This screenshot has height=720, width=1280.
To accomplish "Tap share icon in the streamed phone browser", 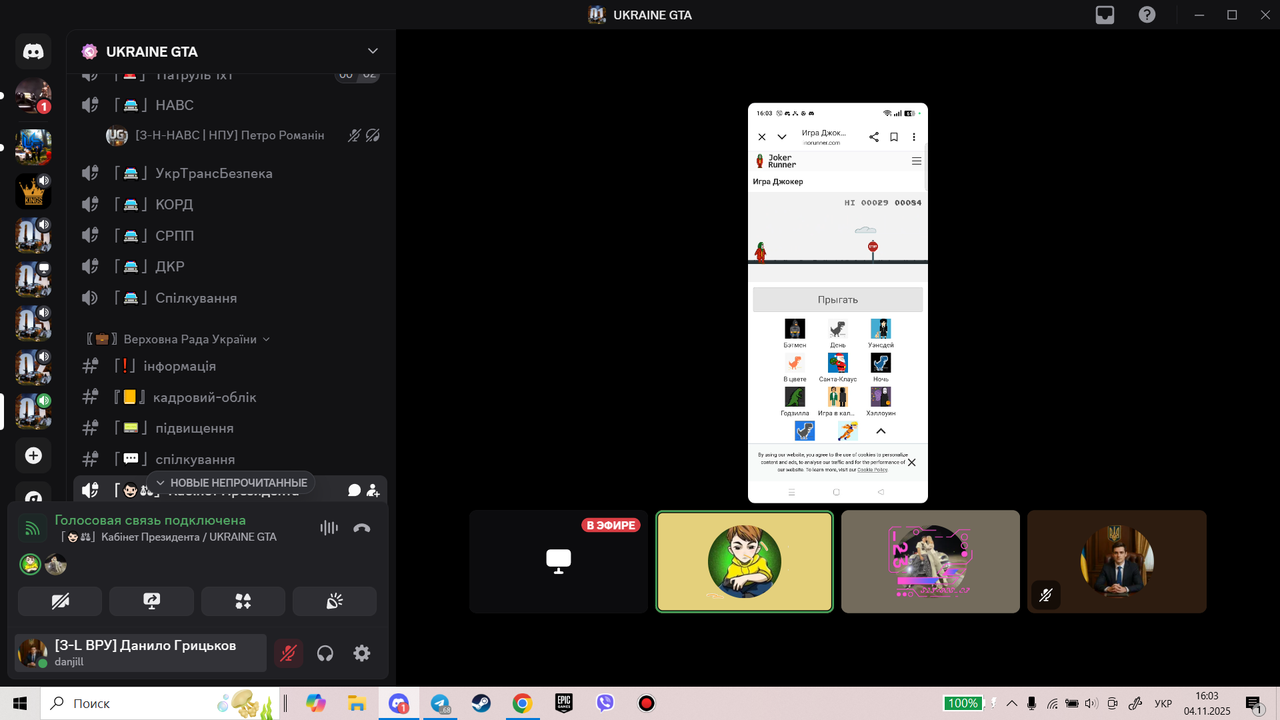I will (874, 137).
